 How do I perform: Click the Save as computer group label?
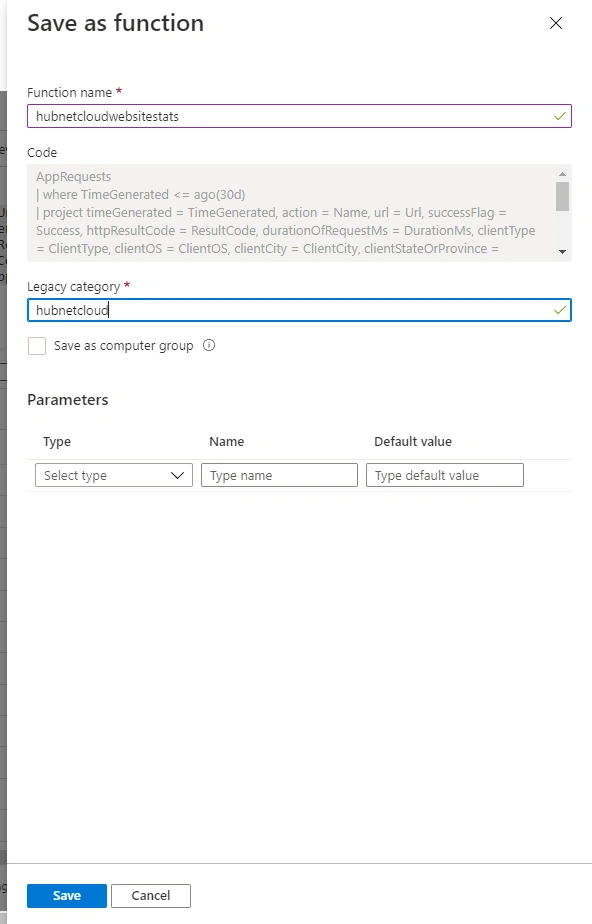(124, 346)
